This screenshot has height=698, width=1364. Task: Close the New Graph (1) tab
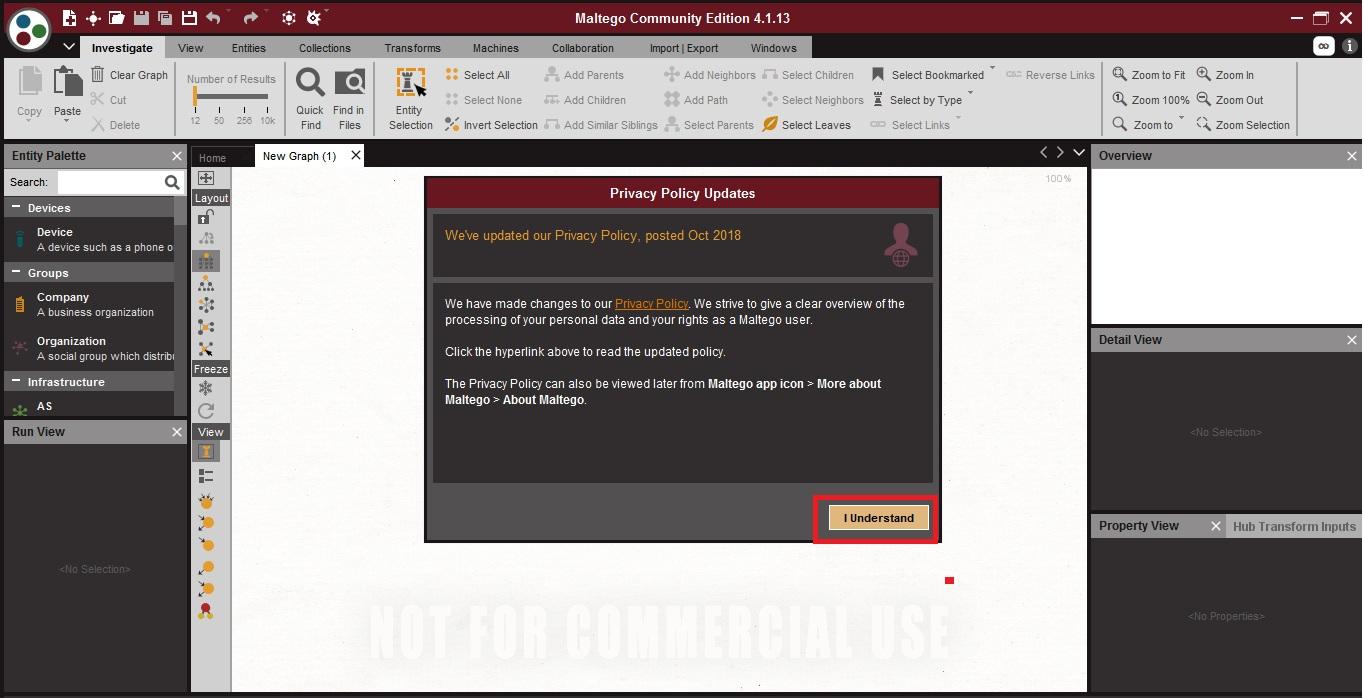click(356, 156)
